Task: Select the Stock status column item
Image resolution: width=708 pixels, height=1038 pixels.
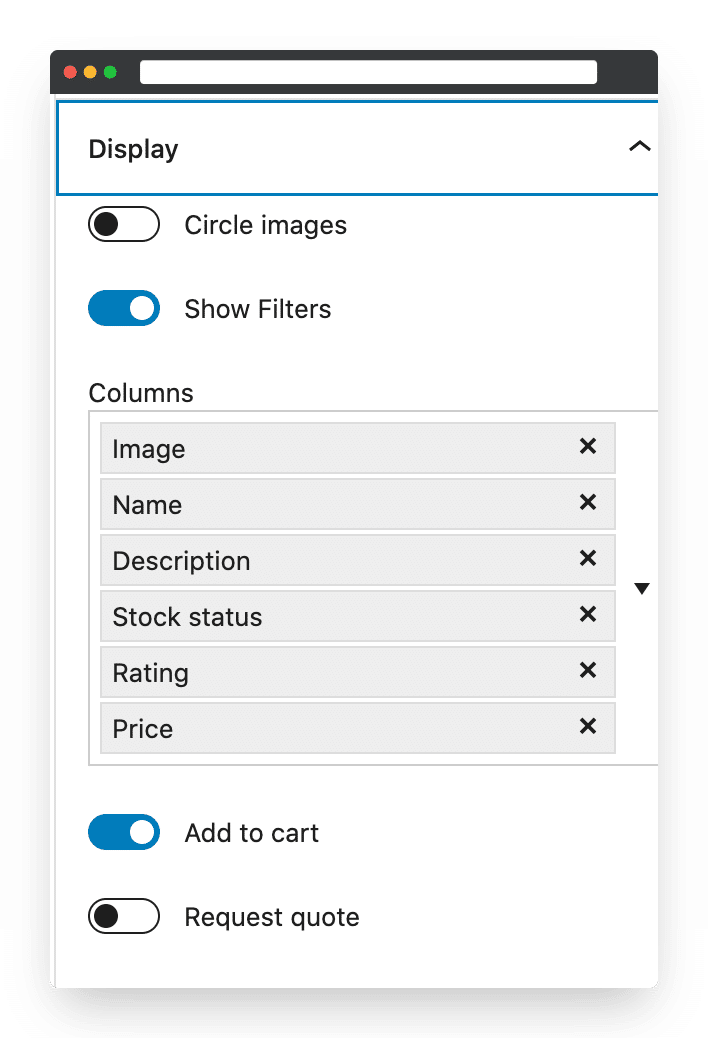Action: pyautogui.click(x=358, y=616)
